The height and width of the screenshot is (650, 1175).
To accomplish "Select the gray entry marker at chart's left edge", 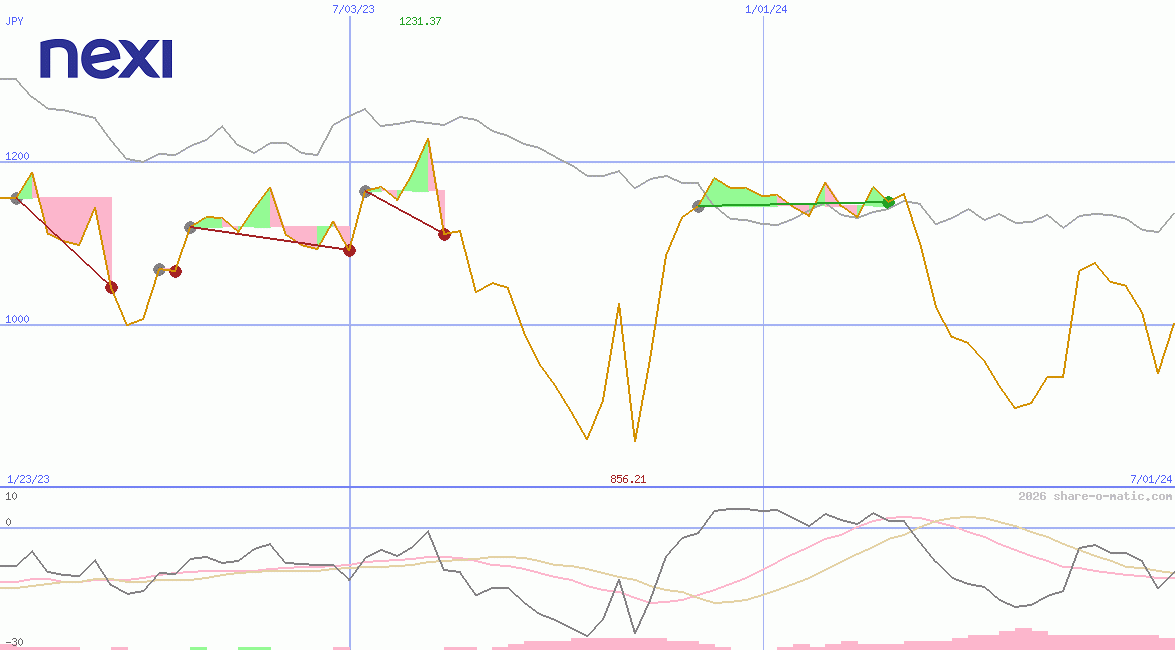I will pos(16,199).
